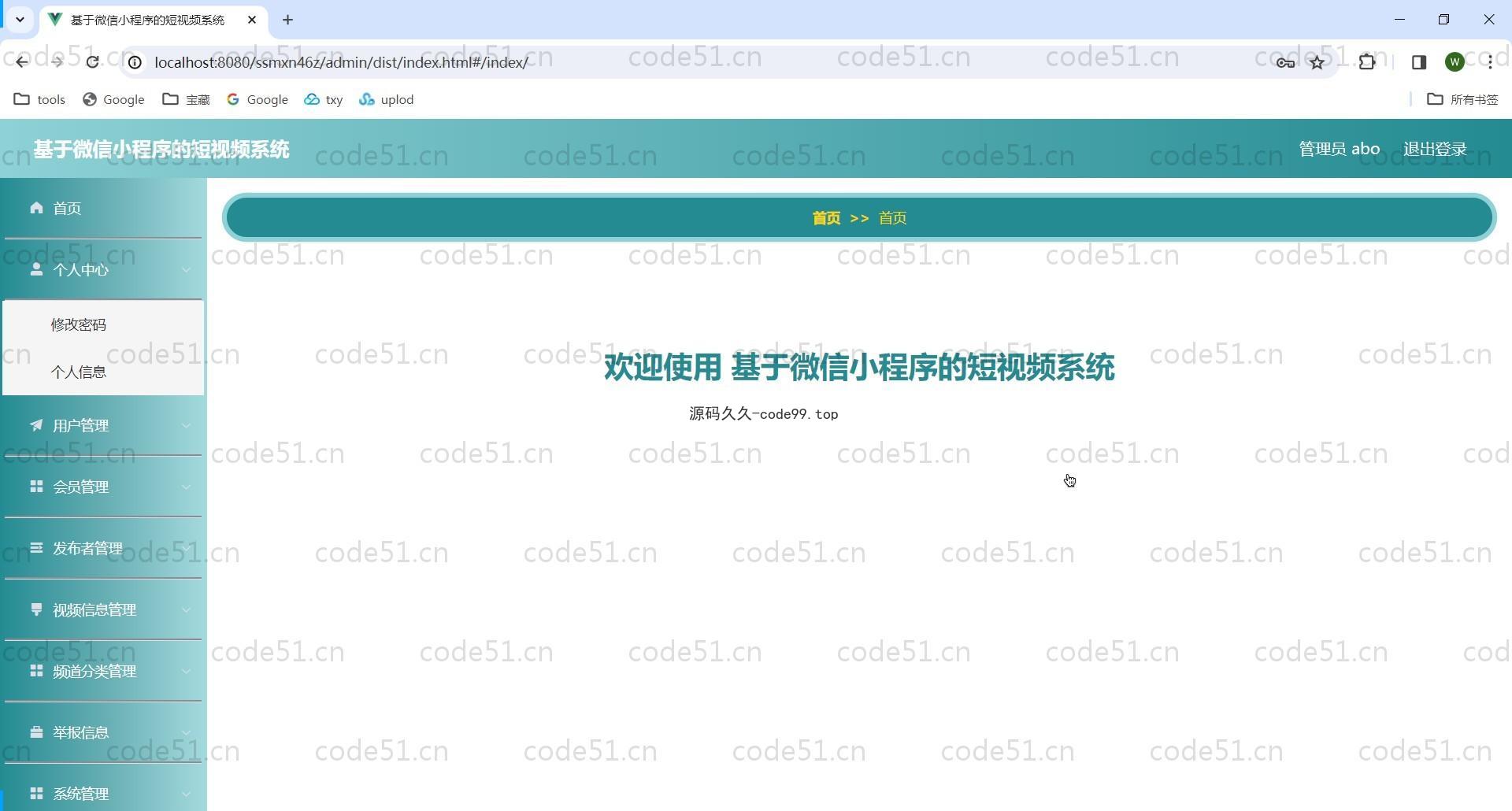
Task: Open the password manager key icon
Action: tap(1285, 62)
